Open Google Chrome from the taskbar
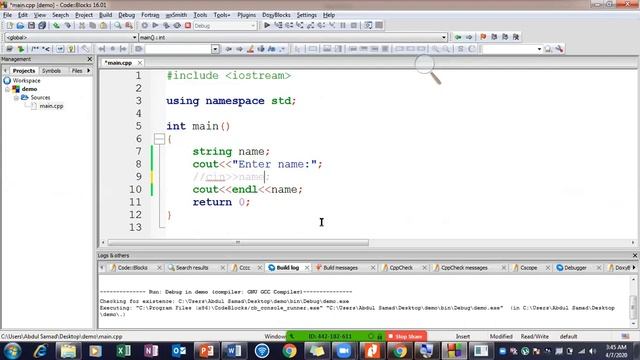 [289, 351]
